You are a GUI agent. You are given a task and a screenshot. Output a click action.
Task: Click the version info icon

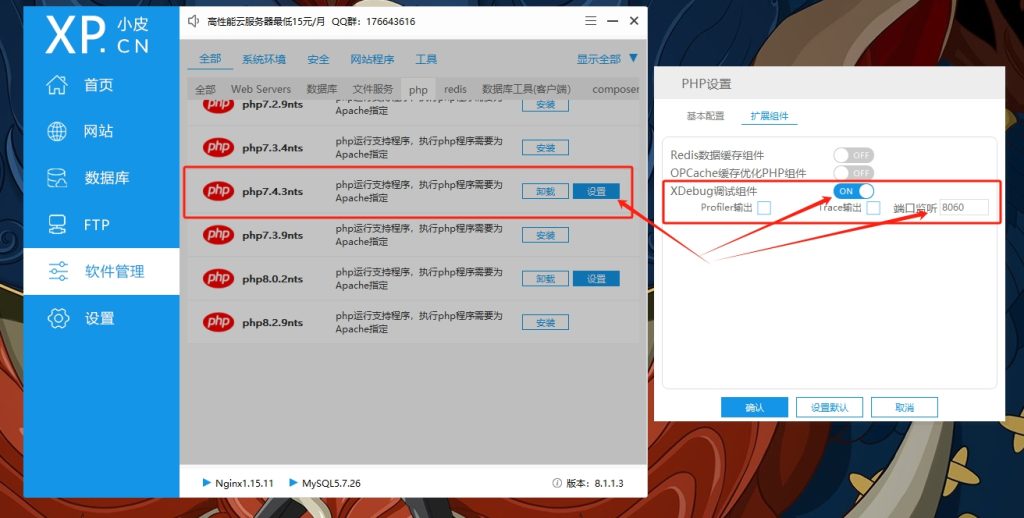(x=556, y=483)
